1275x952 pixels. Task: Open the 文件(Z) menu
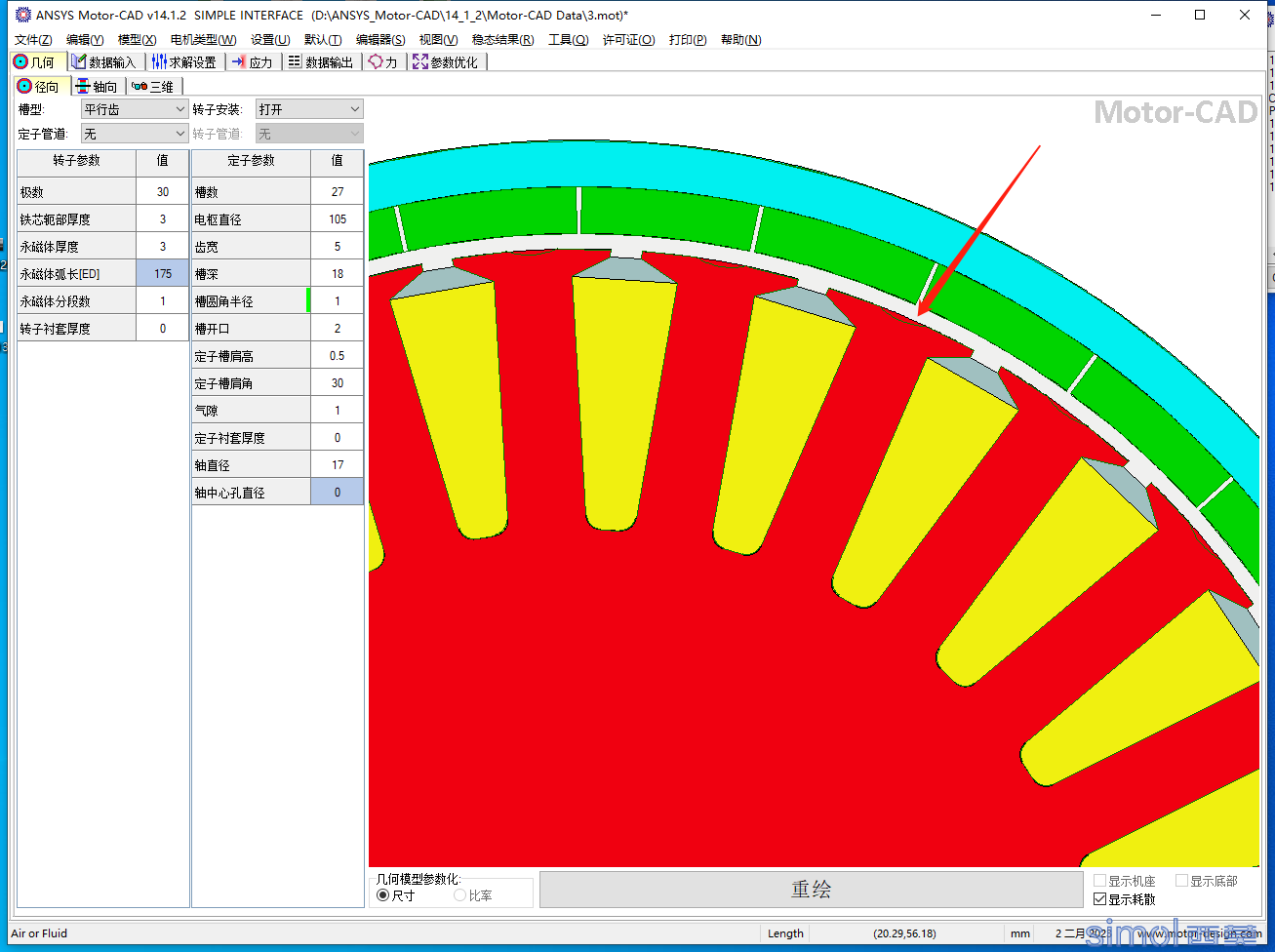[x=33, y=39]
